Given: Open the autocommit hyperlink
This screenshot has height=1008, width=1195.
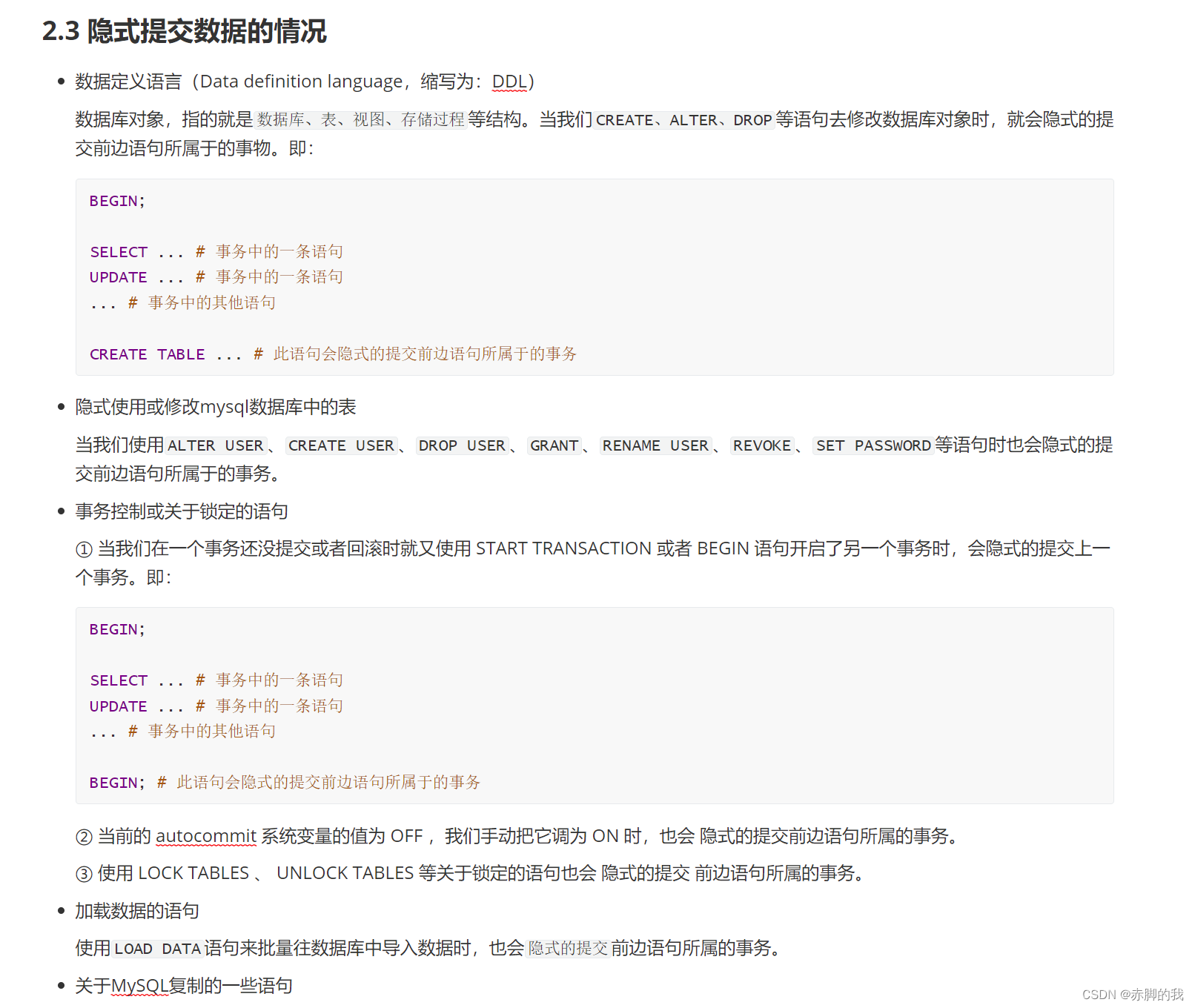Looking at the screenshot, I should (205, 836).
